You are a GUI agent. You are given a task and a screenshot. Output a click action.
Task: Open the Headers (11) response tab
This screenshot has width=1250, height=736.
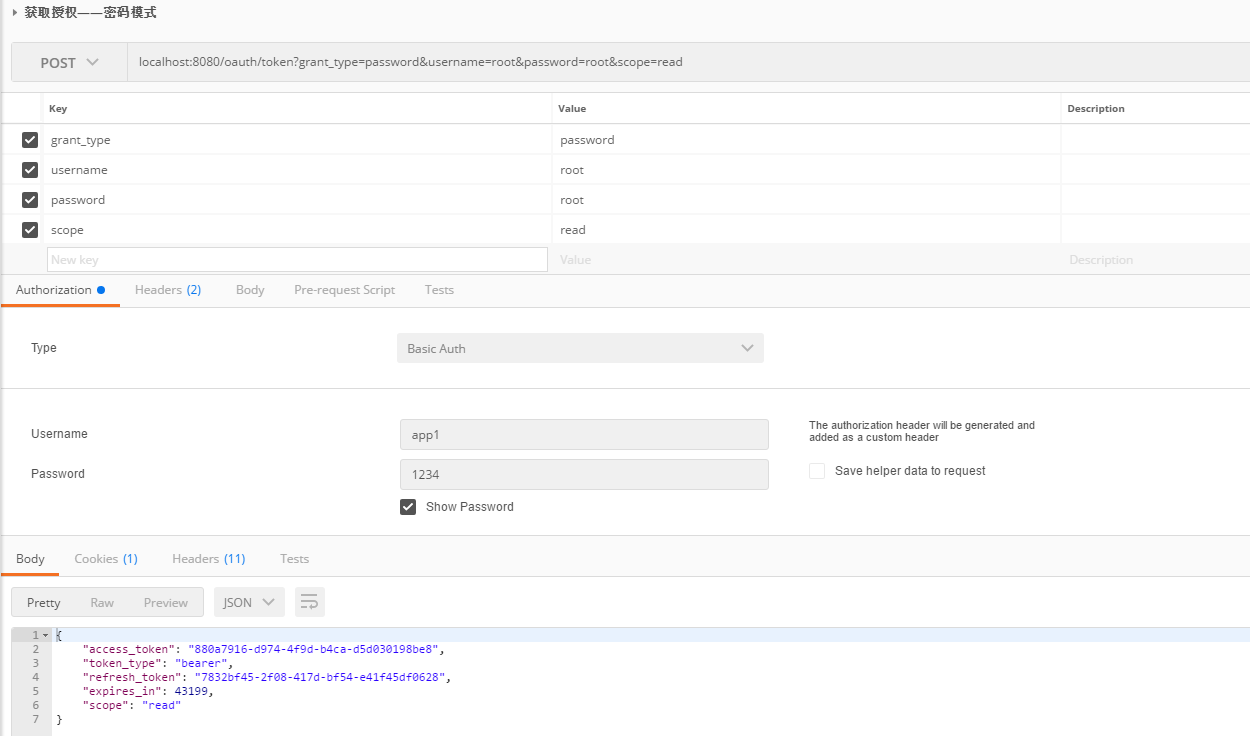coord(208,558)
